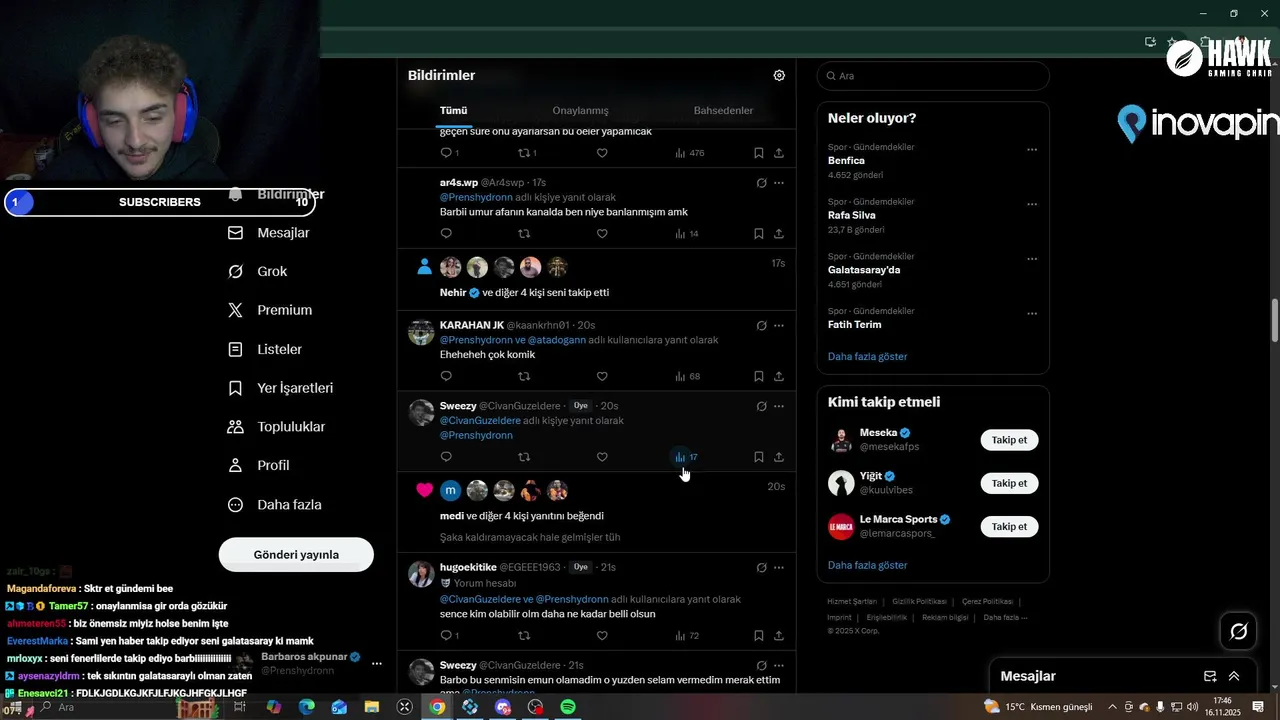View analytics showing 17 on Sweezy's post
Viewport: 1280px width, 720px height.
pyautogui.click(x=686, y=457)
